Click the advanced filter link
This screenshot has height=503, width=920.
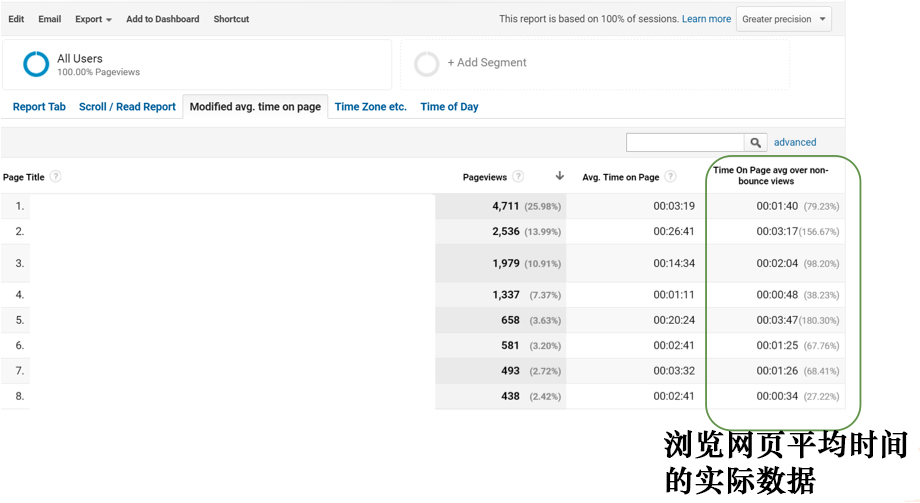point(795,143)
